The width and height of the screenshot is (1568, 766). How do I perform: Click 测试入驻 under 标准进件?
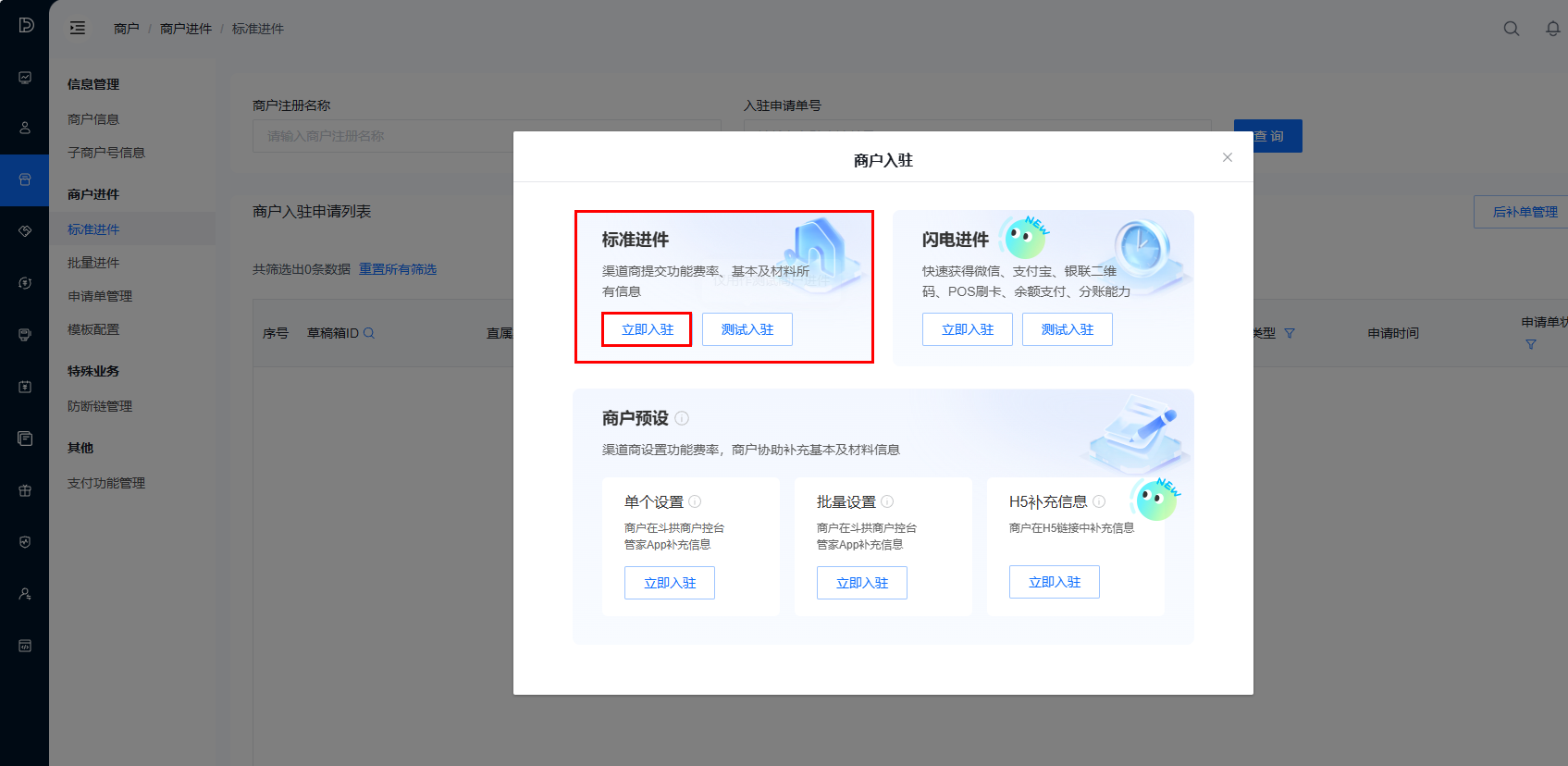click(747, 329)
